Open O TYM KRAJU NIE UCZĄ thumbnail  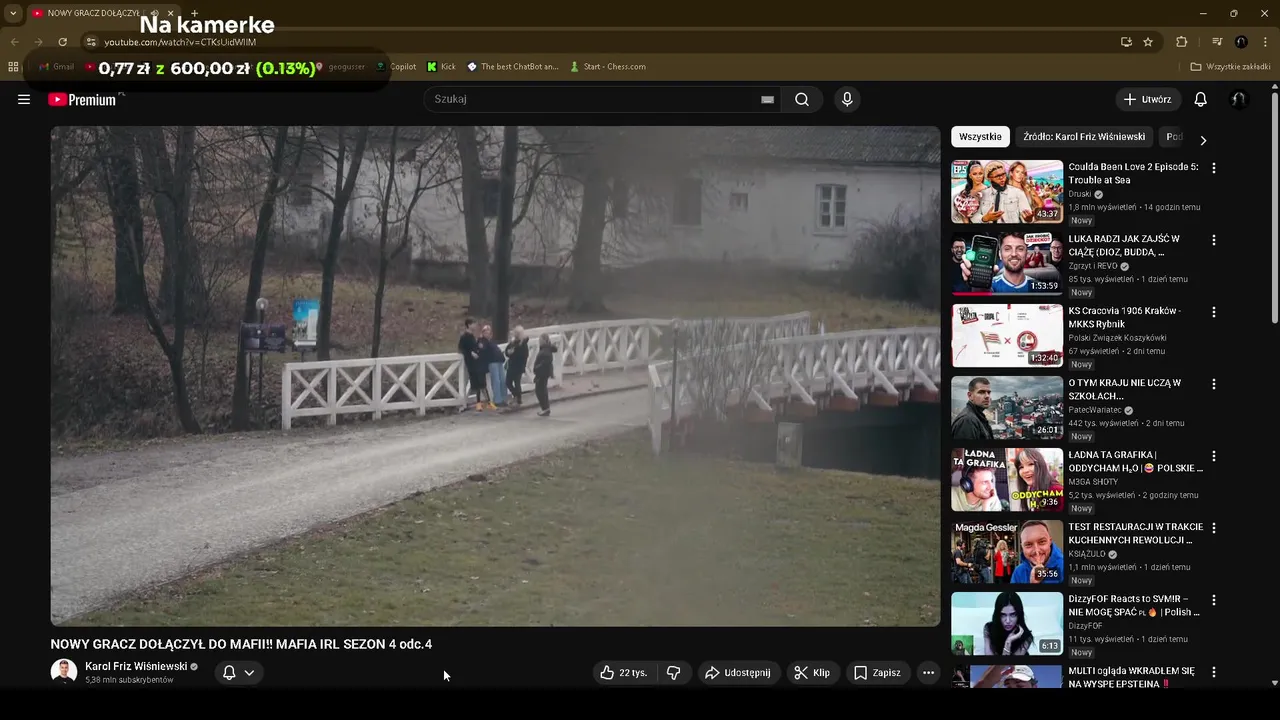click(x=1007, y=407)
